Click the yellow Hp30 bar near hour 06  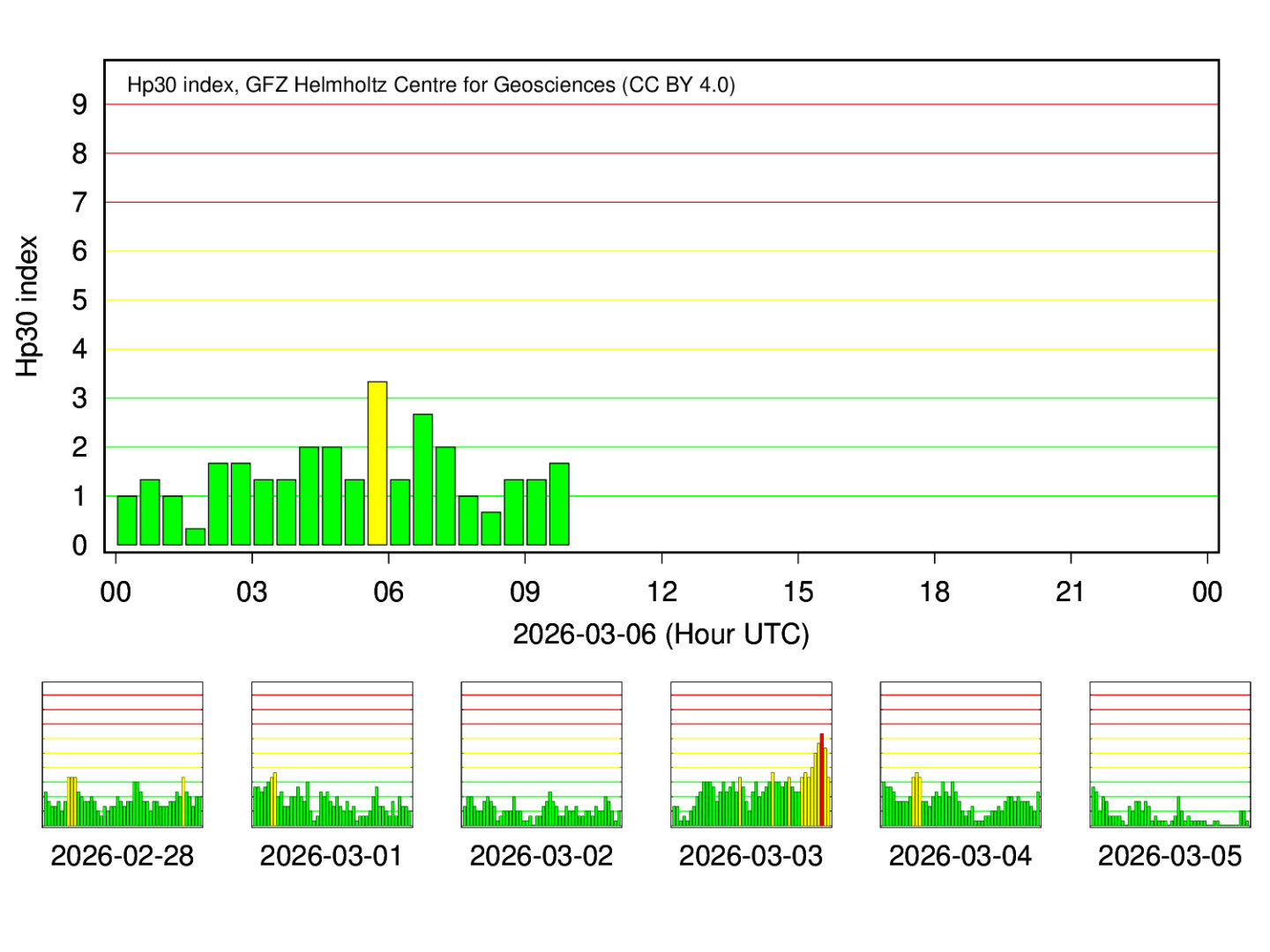point(377,463)
